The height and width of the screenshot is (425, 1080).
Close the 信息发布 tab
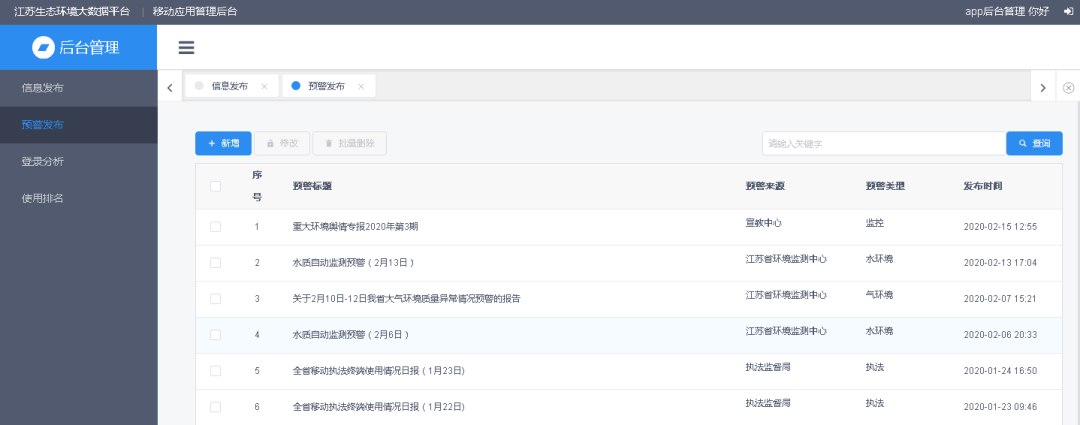click(264, 87)
